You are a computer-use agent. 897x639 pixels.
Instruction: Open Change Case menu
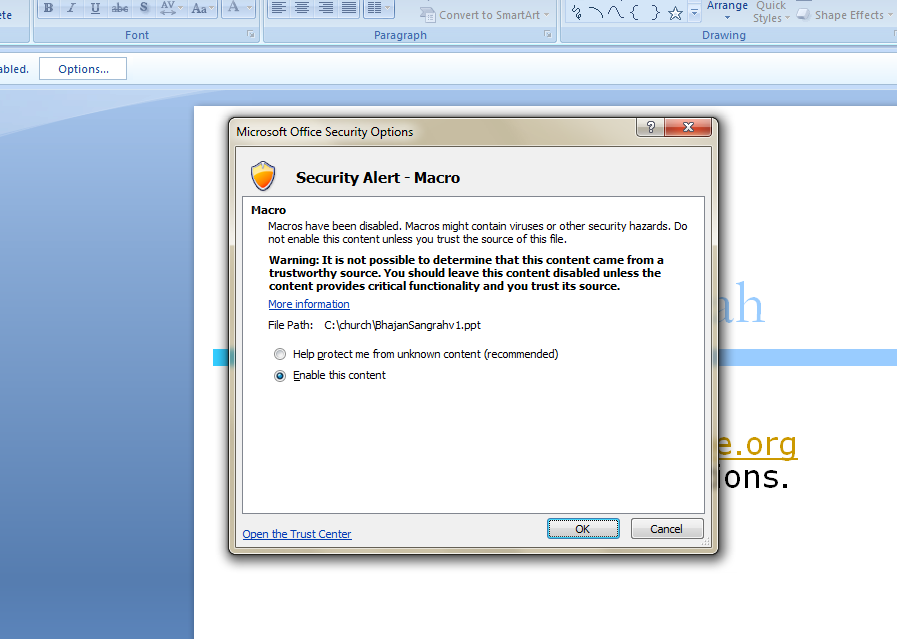click(202, 8)
